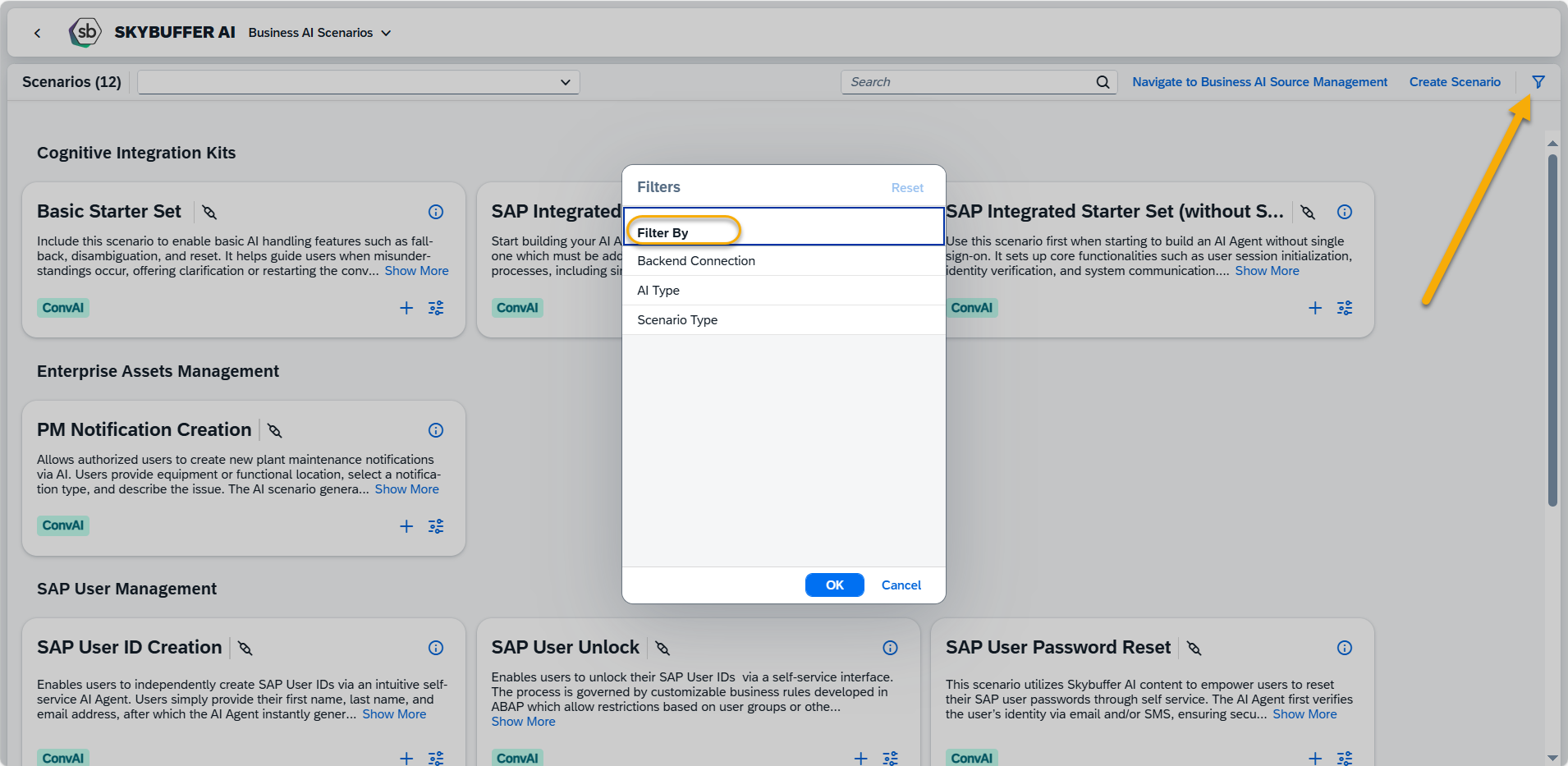Click tag icon beside Basic Starter Set
Image resolution: width=1568 pixels, height=766 pixels.
pyautogui.click(x=209, y=213)
